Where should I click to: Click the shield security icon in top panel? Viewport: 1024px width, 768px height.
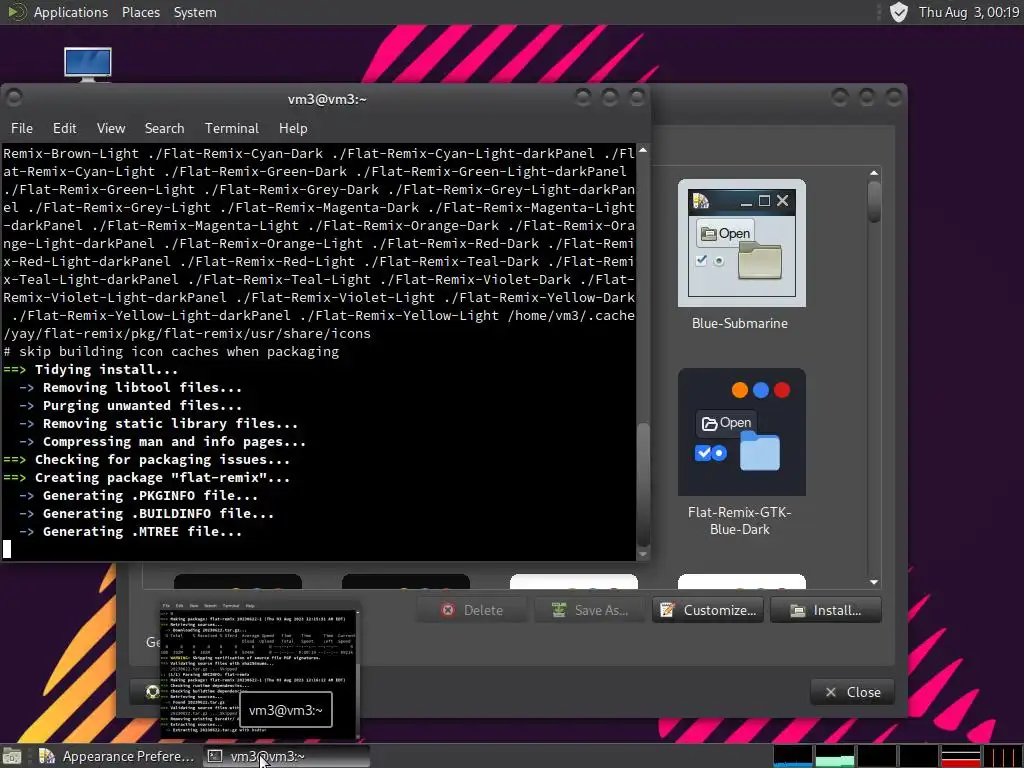click(x=899, y=12)
